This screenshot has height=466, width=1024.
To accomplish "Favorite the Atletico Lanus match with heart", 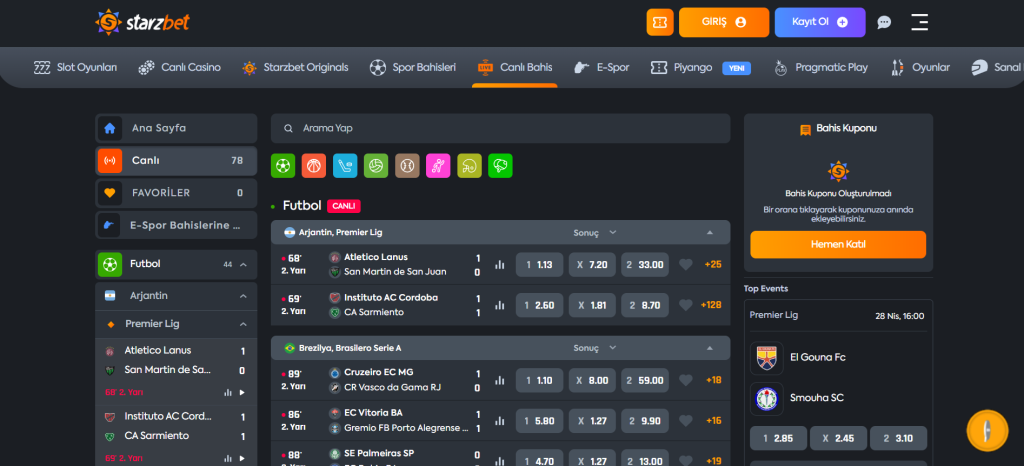I will 685,265.
